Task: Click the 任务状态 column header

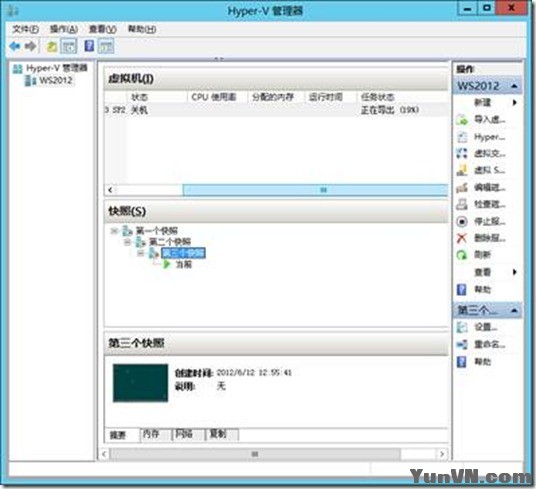Action: pos(402,97)
